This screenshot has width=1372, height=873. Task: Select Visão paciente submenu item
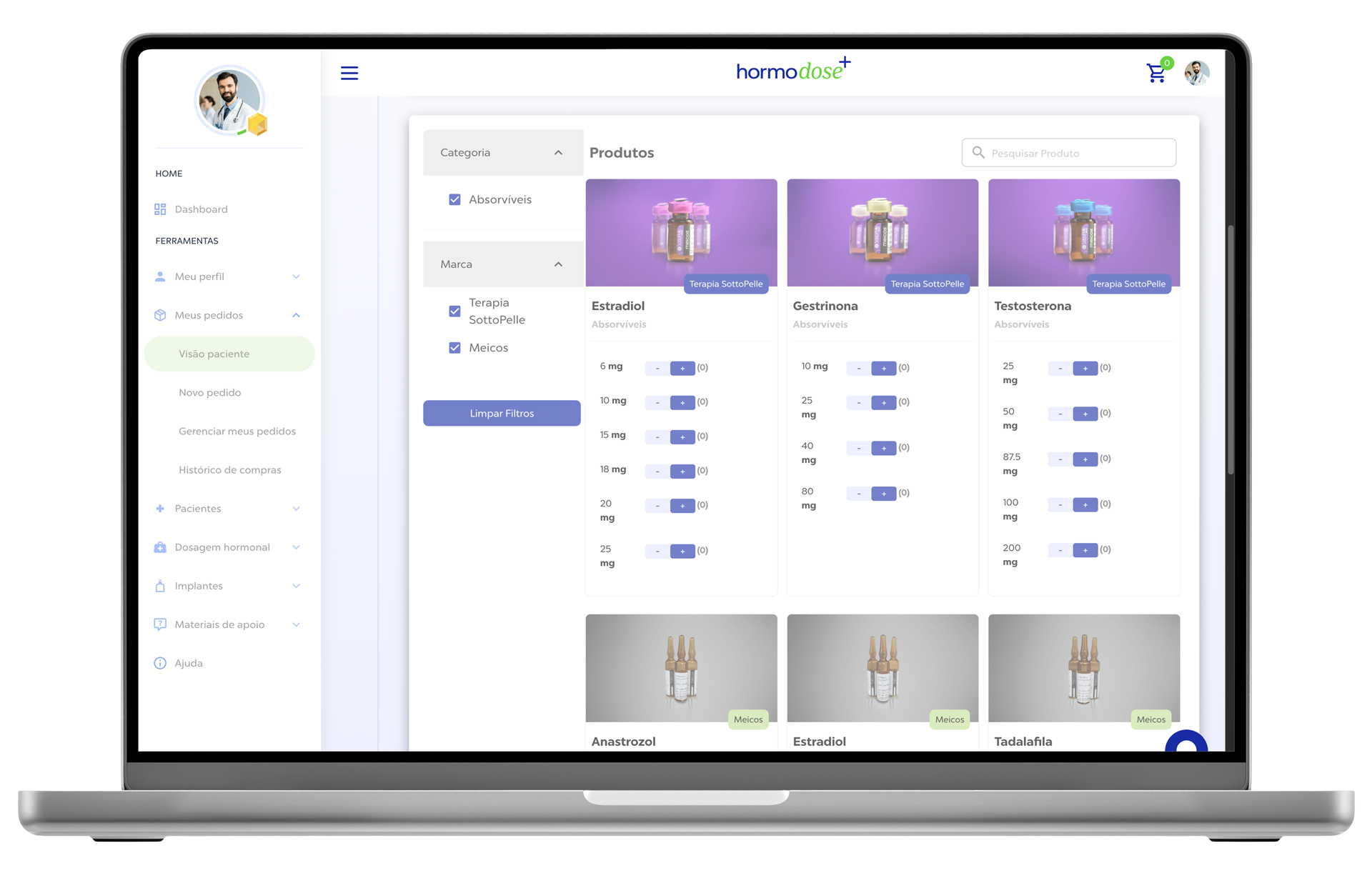(x=229, y=354)
